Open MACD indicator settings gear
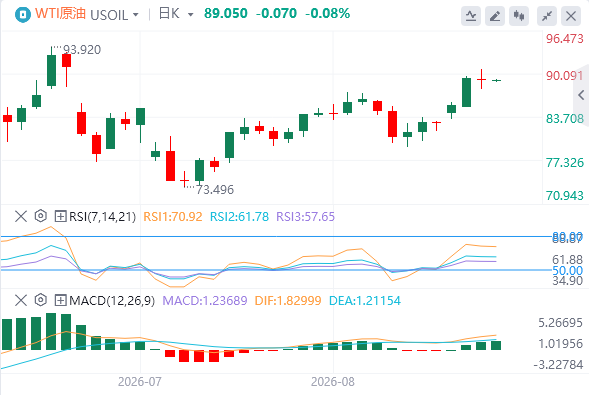The image size is (589, 395). (41, 300)
